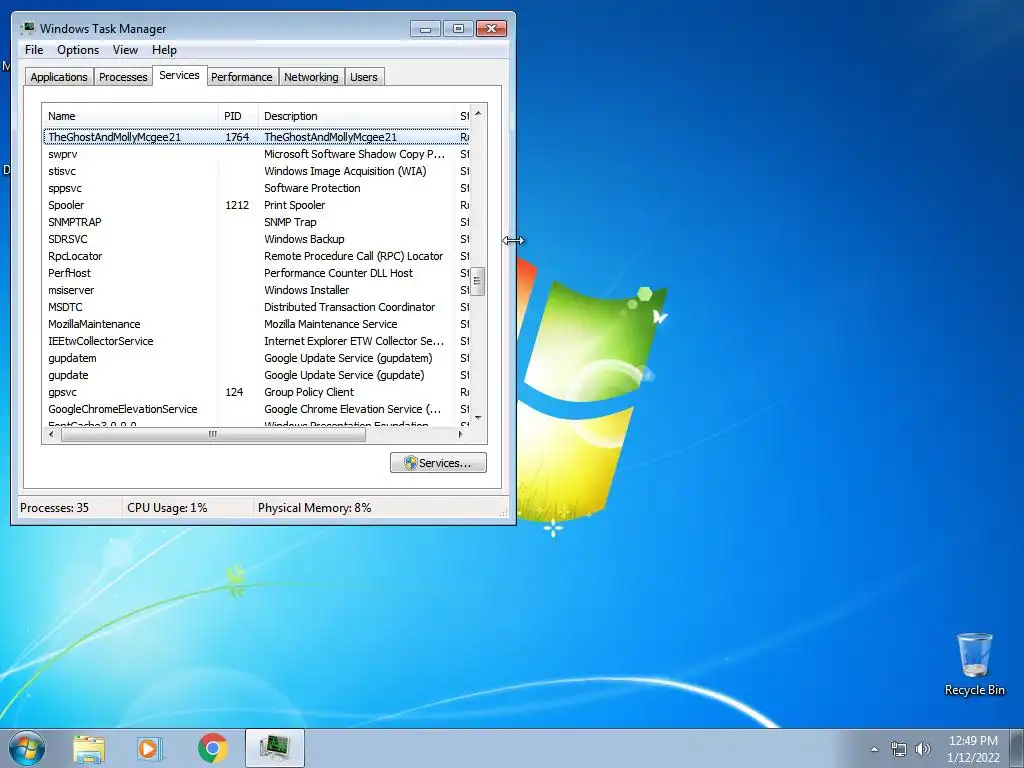
Task: Click horizontal scrollbar left arrow
Action: coord(52,434)
